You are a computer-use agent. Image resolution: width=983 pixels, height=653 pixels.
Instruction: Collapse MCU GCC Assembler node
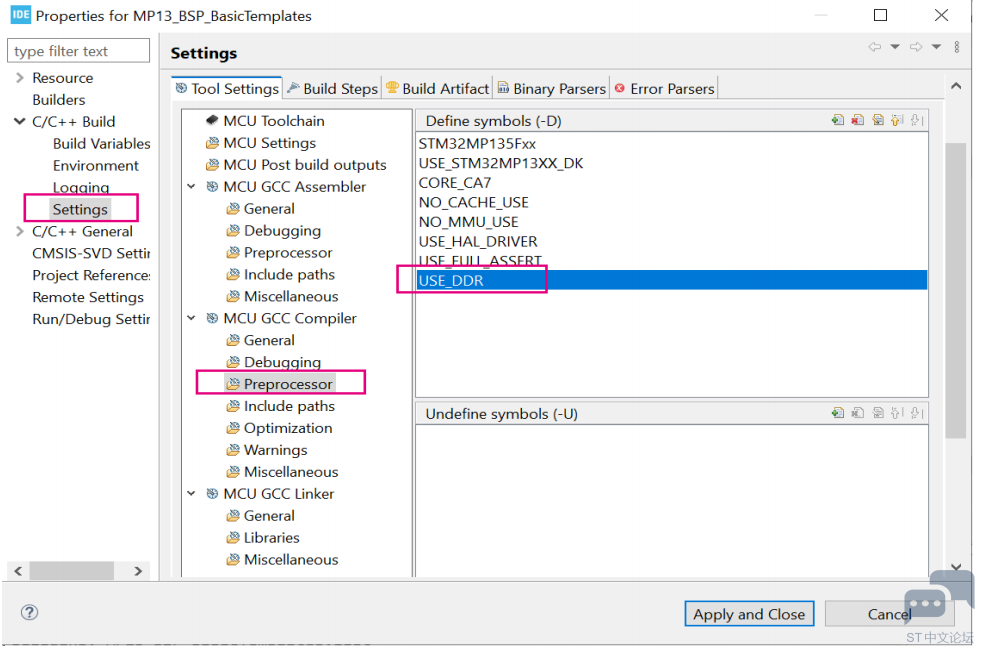click(x=192, y=187)
